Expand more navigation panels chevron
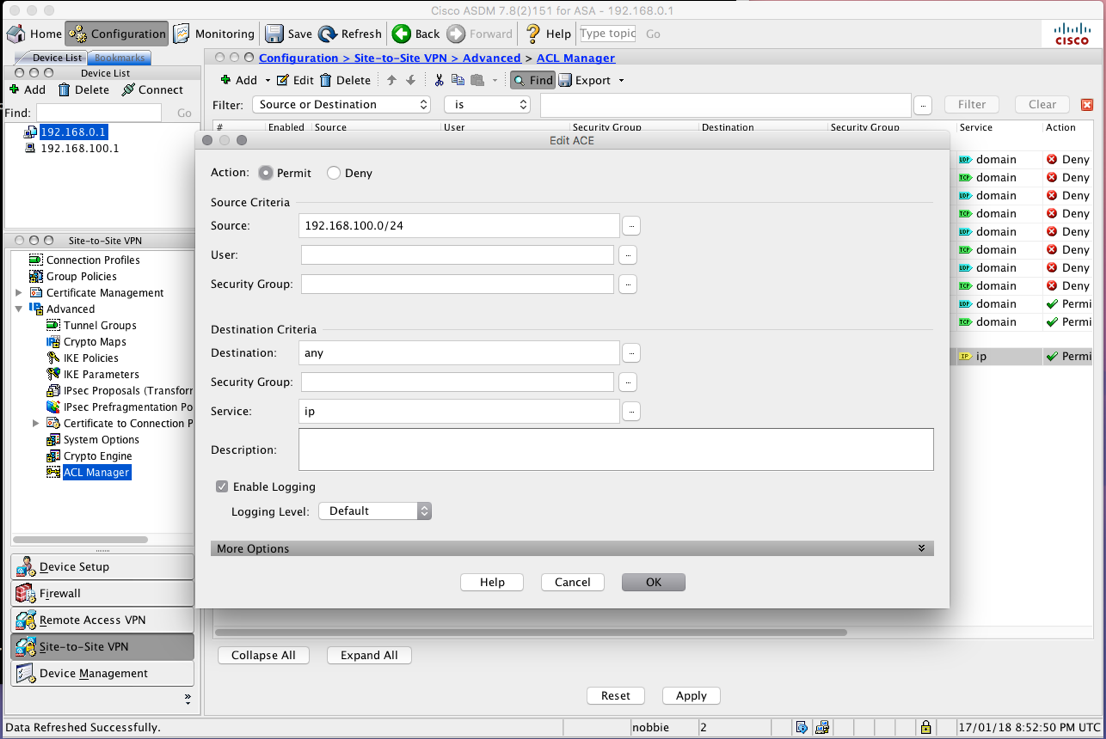1106x739 pixels. point(188,699)
